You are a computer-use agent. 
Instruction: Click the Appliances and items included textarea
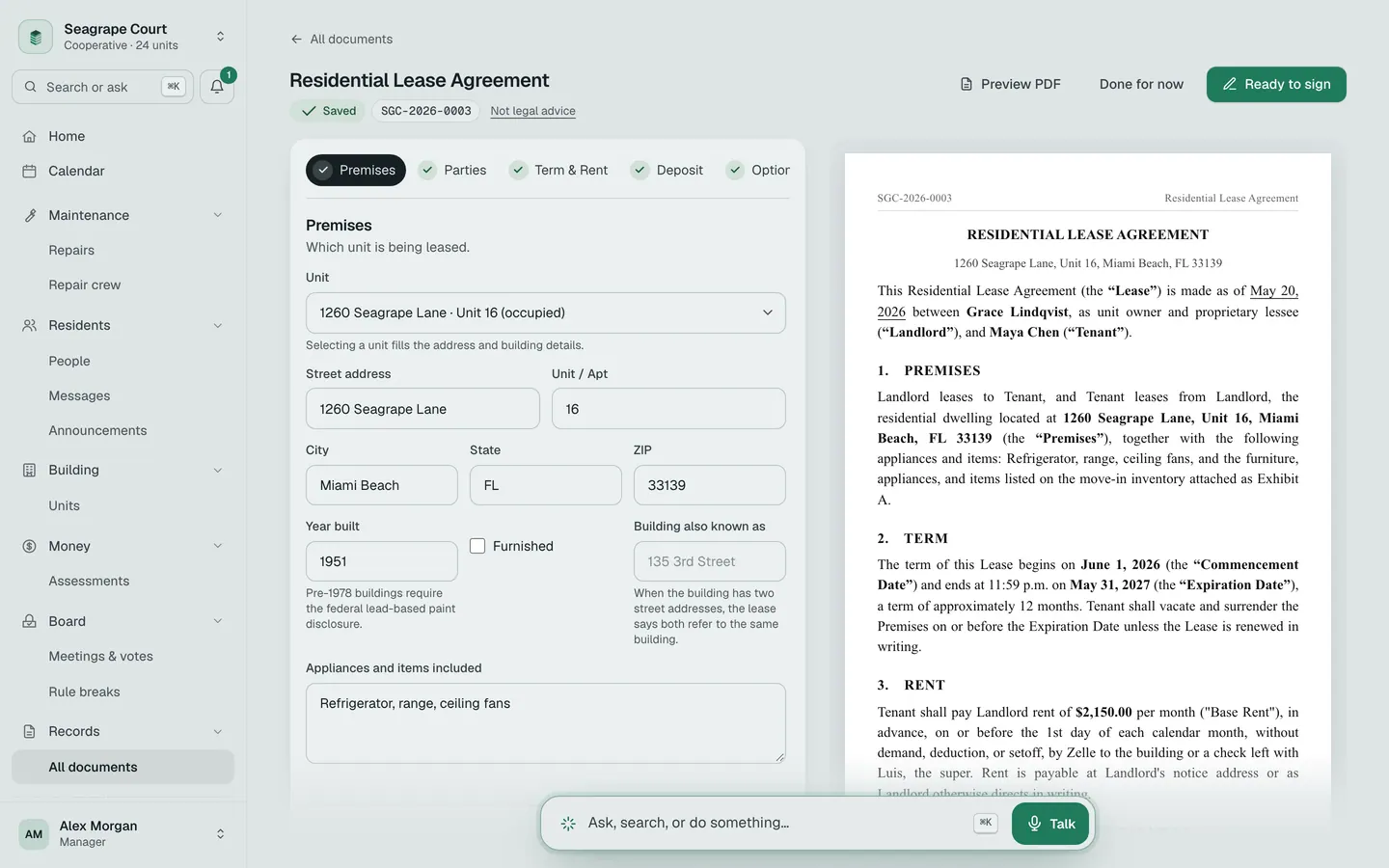(546, 723)
